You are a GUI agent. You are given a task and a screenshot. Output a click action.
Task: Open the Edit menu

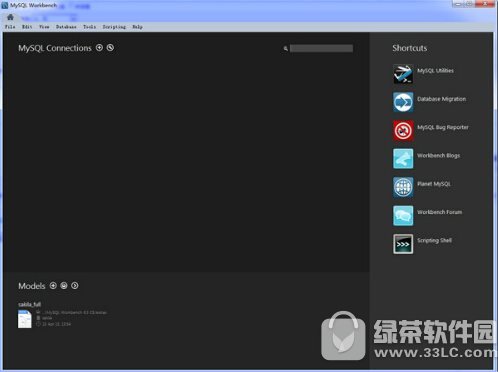point(27,27)
